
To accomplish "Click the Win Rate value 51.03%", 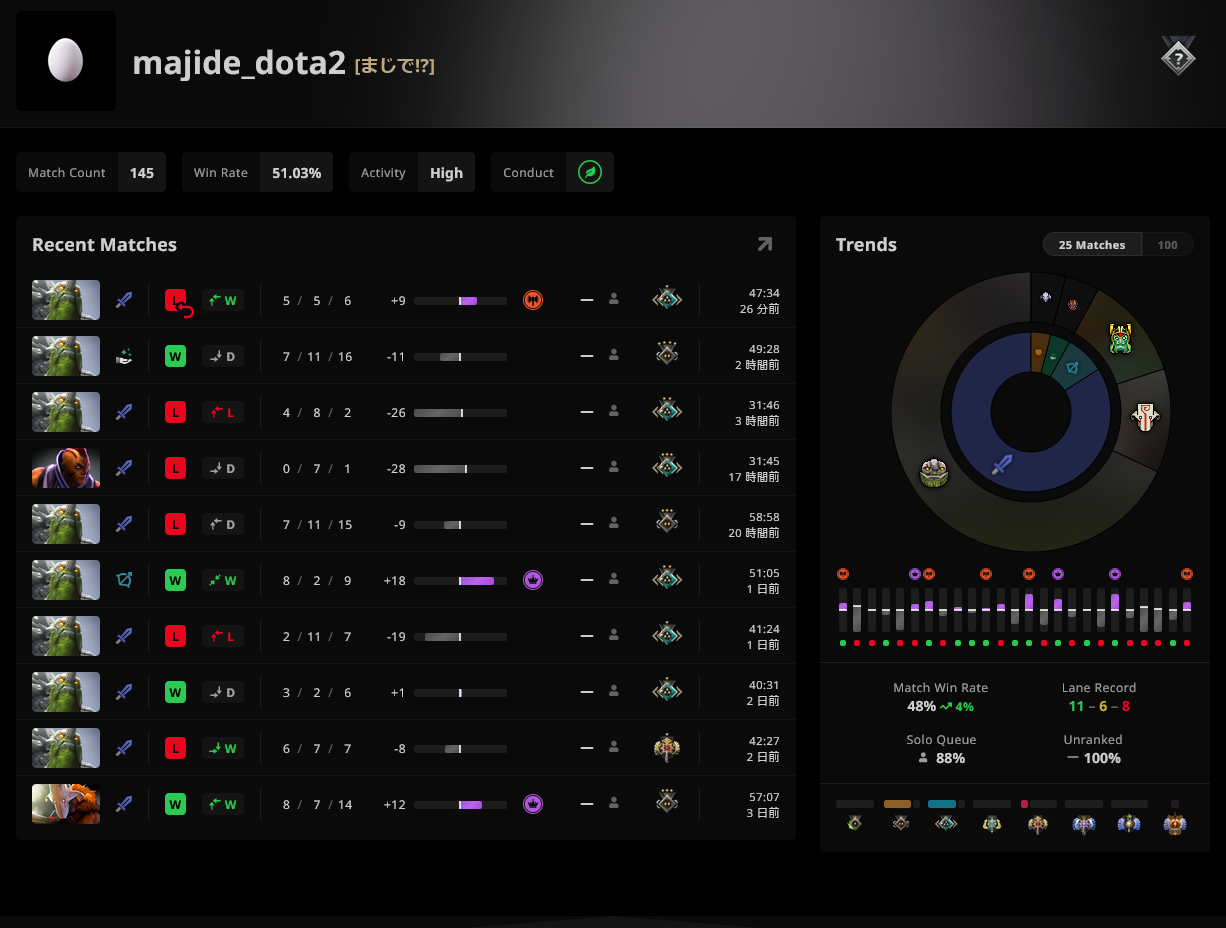I will 296,173.
